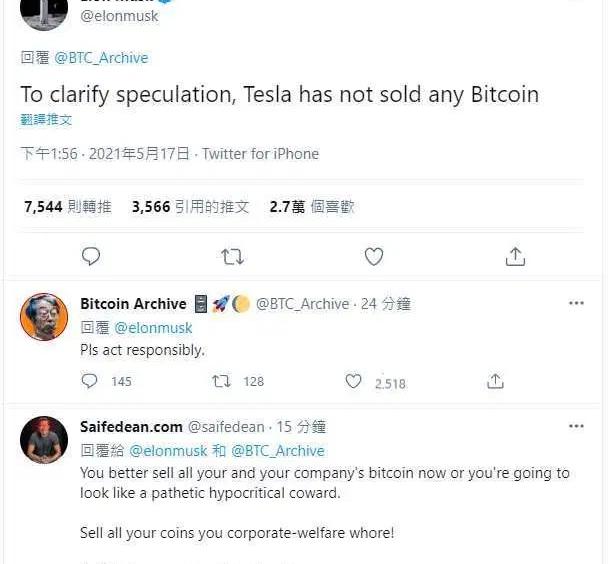Click @elonmusk mention in Bitcoin Archive reply

153,327
